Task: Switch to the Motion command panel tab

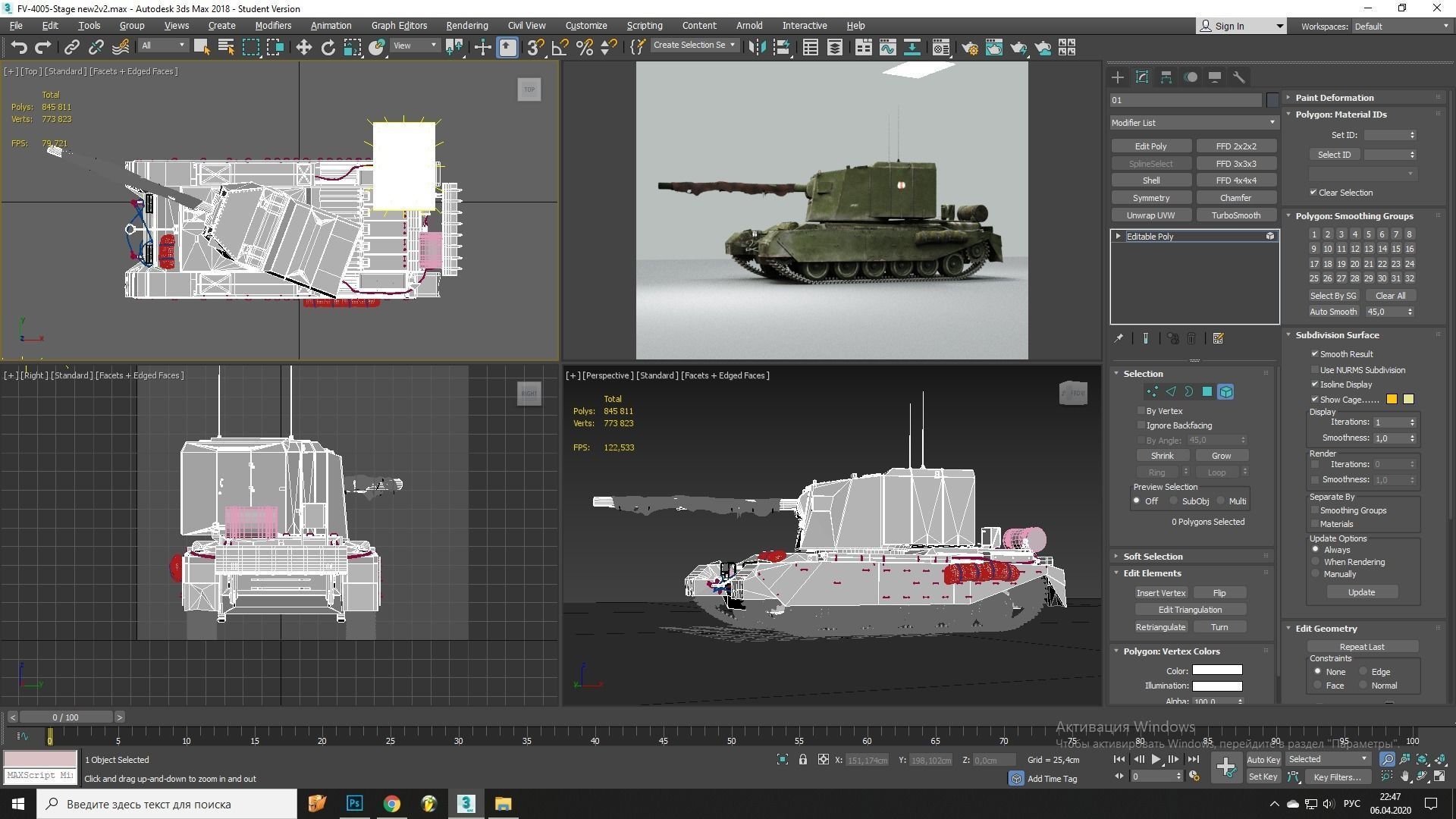Action: click(1191, 77)
